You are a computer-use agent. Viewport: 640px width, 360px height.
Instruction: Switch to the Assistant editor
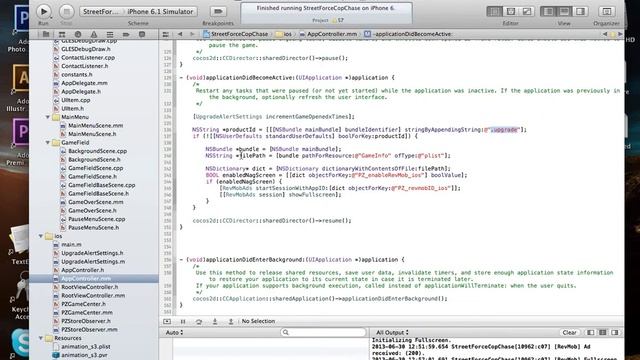[x=511, y=11]
